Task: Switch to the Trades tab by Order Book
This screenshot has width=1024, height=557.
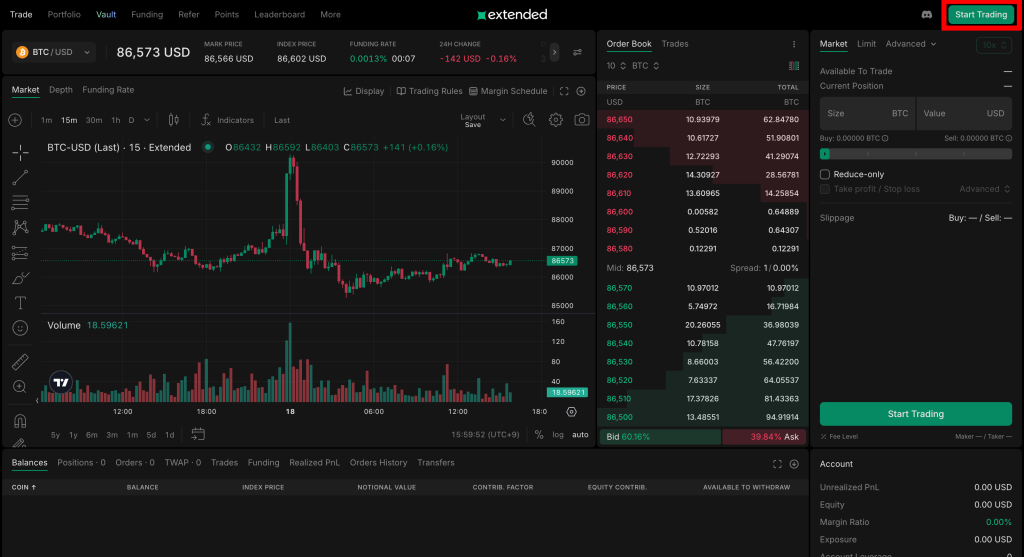Action: (x=674, y=44)
